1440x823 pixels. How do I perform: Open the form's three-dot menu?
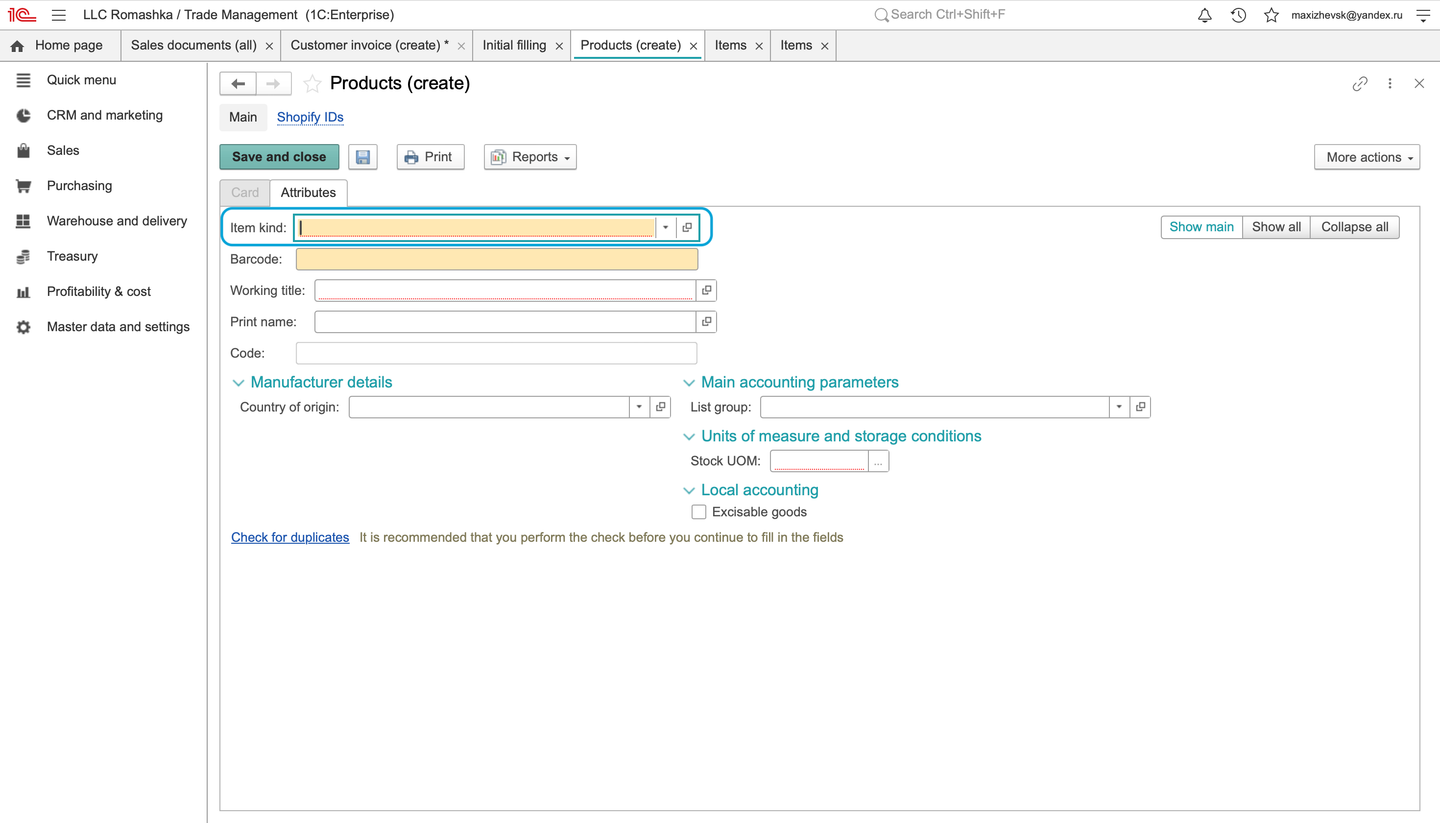[x=1390, y=84]
